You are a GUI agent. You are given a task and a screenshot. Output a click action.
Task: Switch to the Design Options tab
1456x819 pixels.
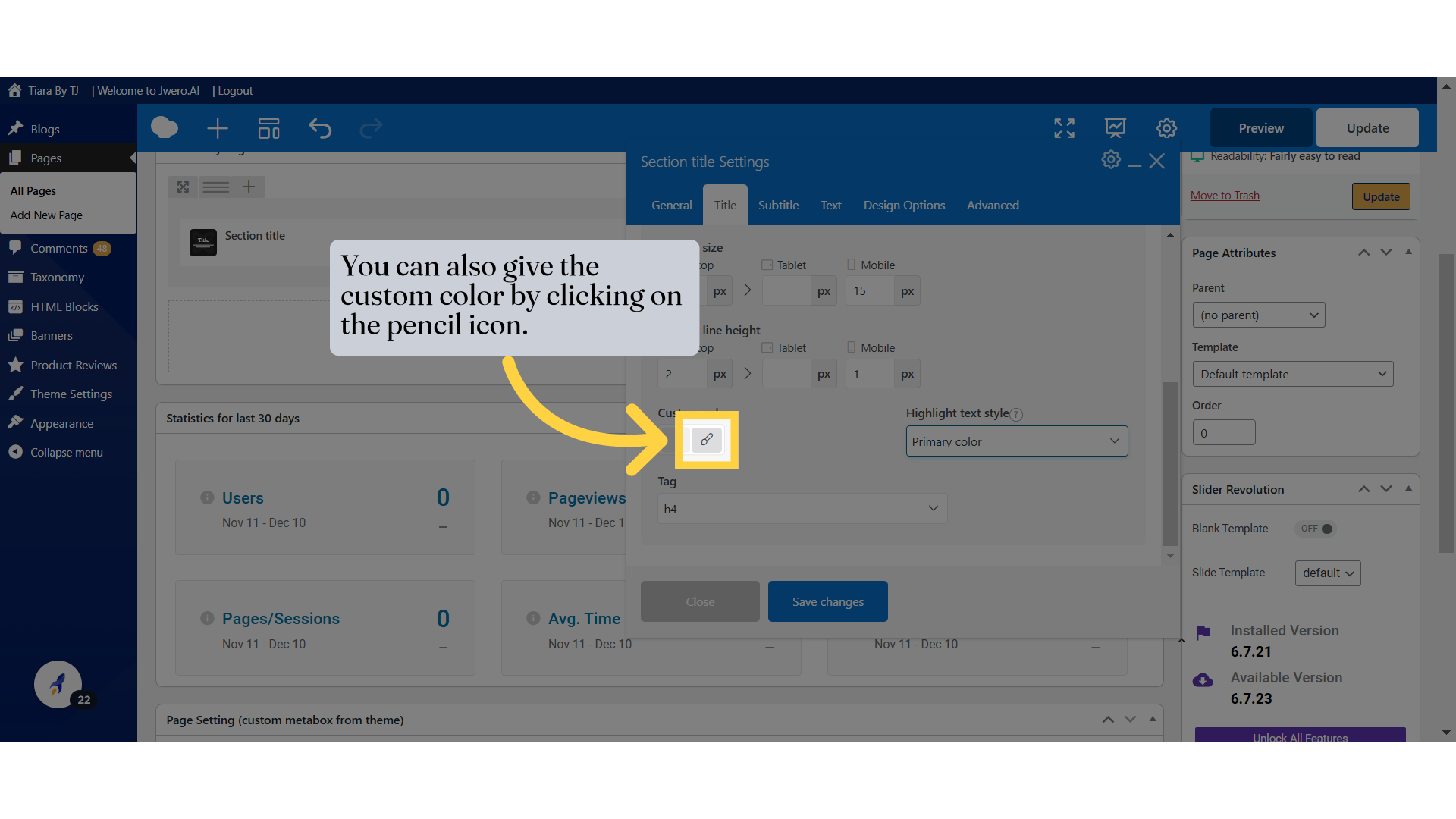904,206
